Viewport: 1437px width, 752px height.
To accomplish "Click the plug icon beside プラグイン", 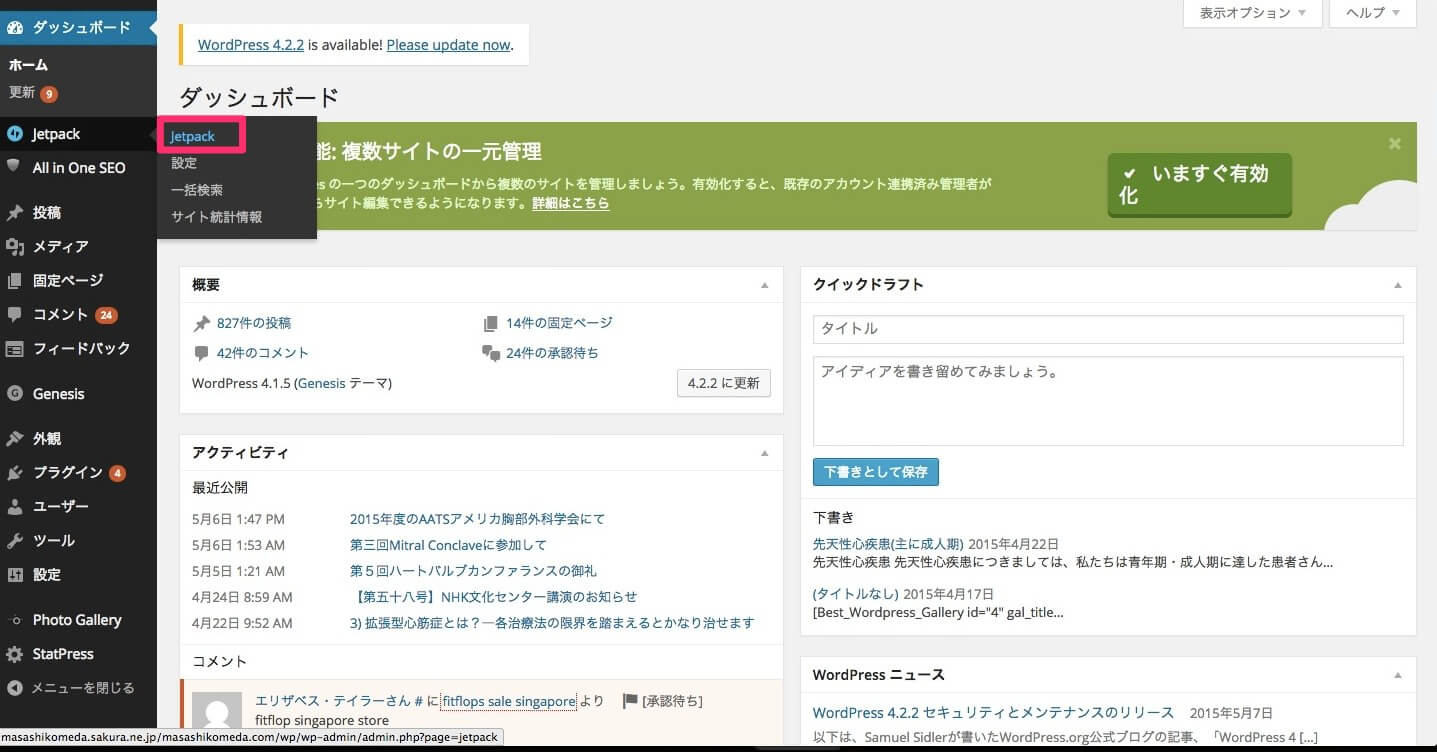I will click(x=15, y=473).
